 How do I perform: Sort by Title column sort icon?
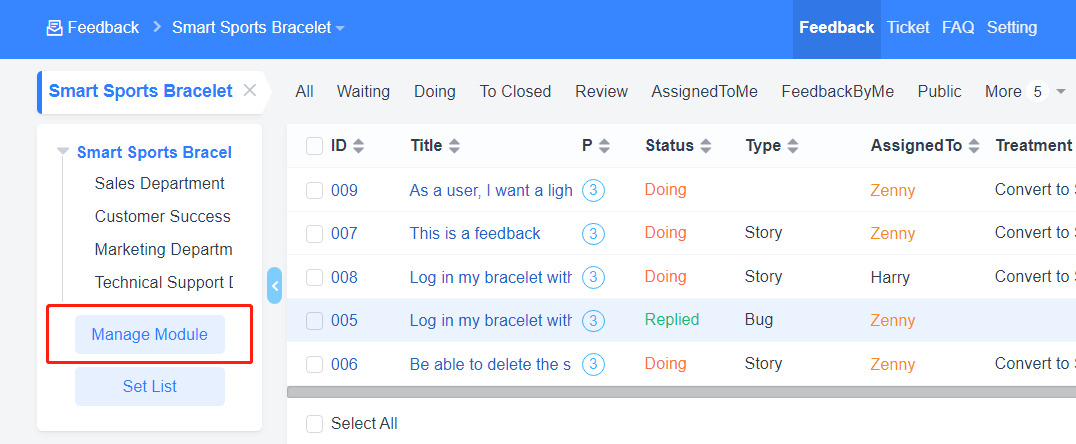[x=454, y=146]
